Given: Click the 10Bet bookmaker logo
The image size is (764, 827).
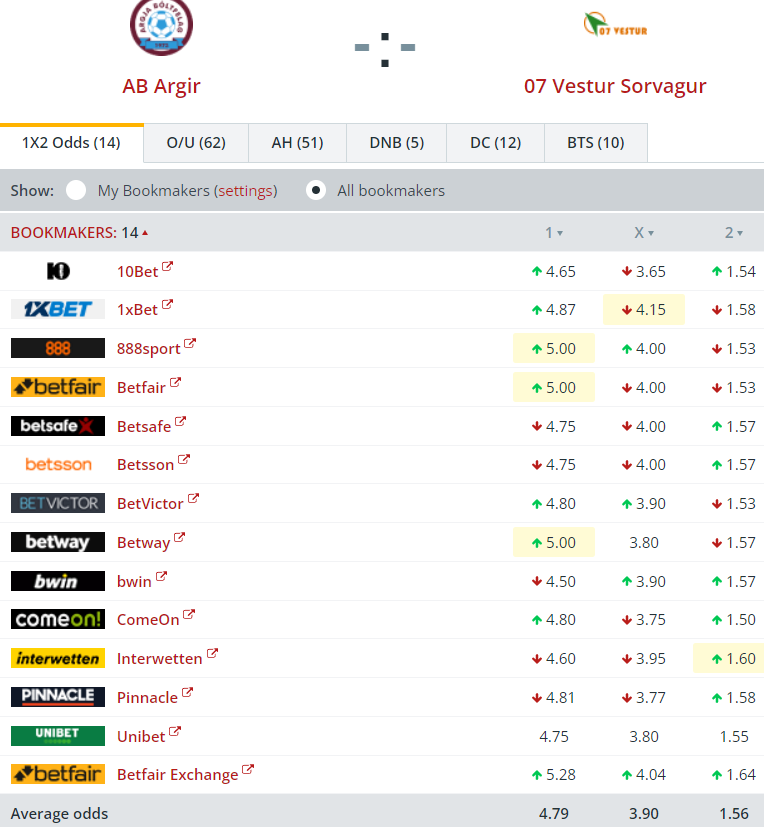Looking at the screenshot, I should click(x=58, y=271).
